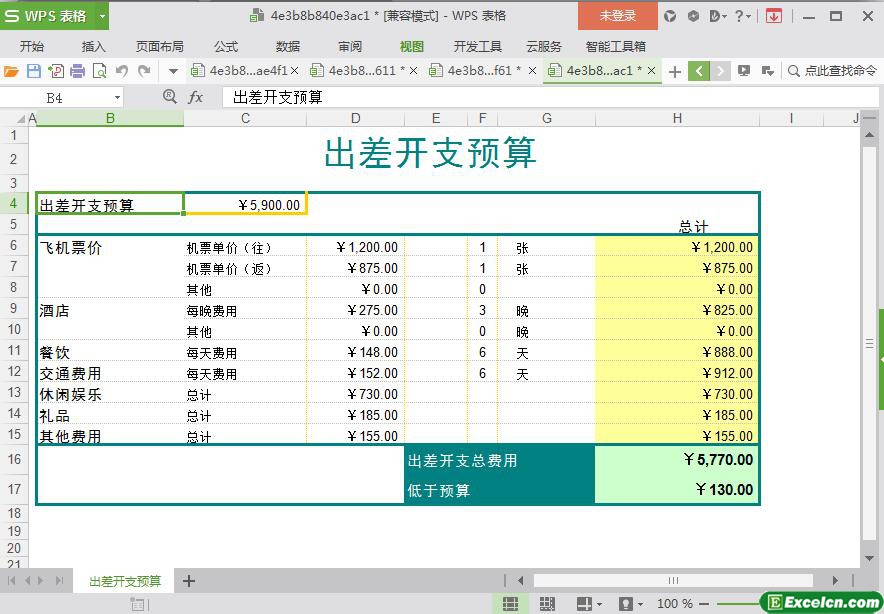The image size is (884, 614).
Task: Click the Open folder icon
Action: coord(11,71)
